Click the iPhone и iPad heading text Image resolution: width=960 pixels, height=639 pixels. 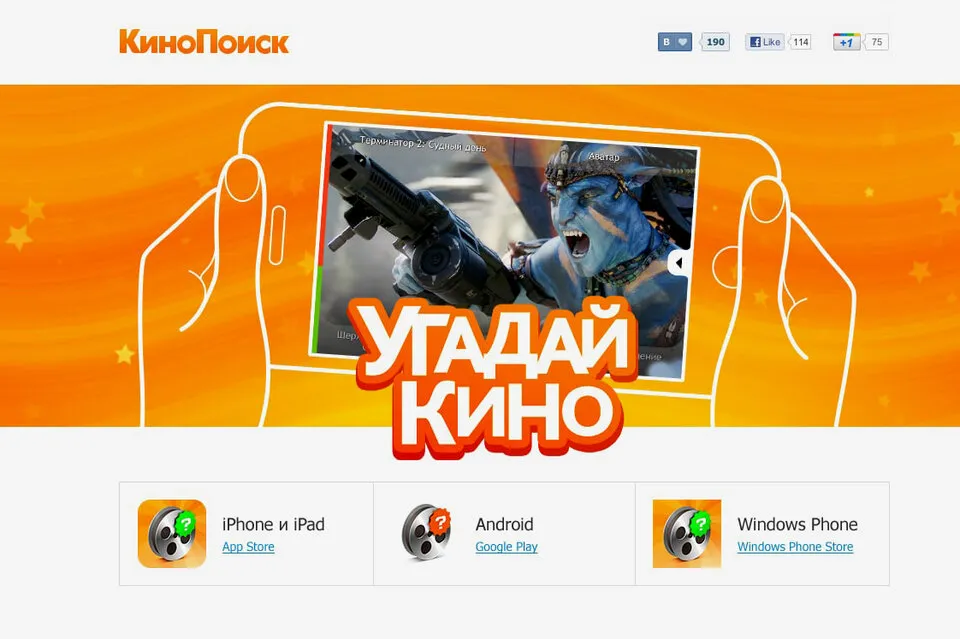tap(273, 525)
